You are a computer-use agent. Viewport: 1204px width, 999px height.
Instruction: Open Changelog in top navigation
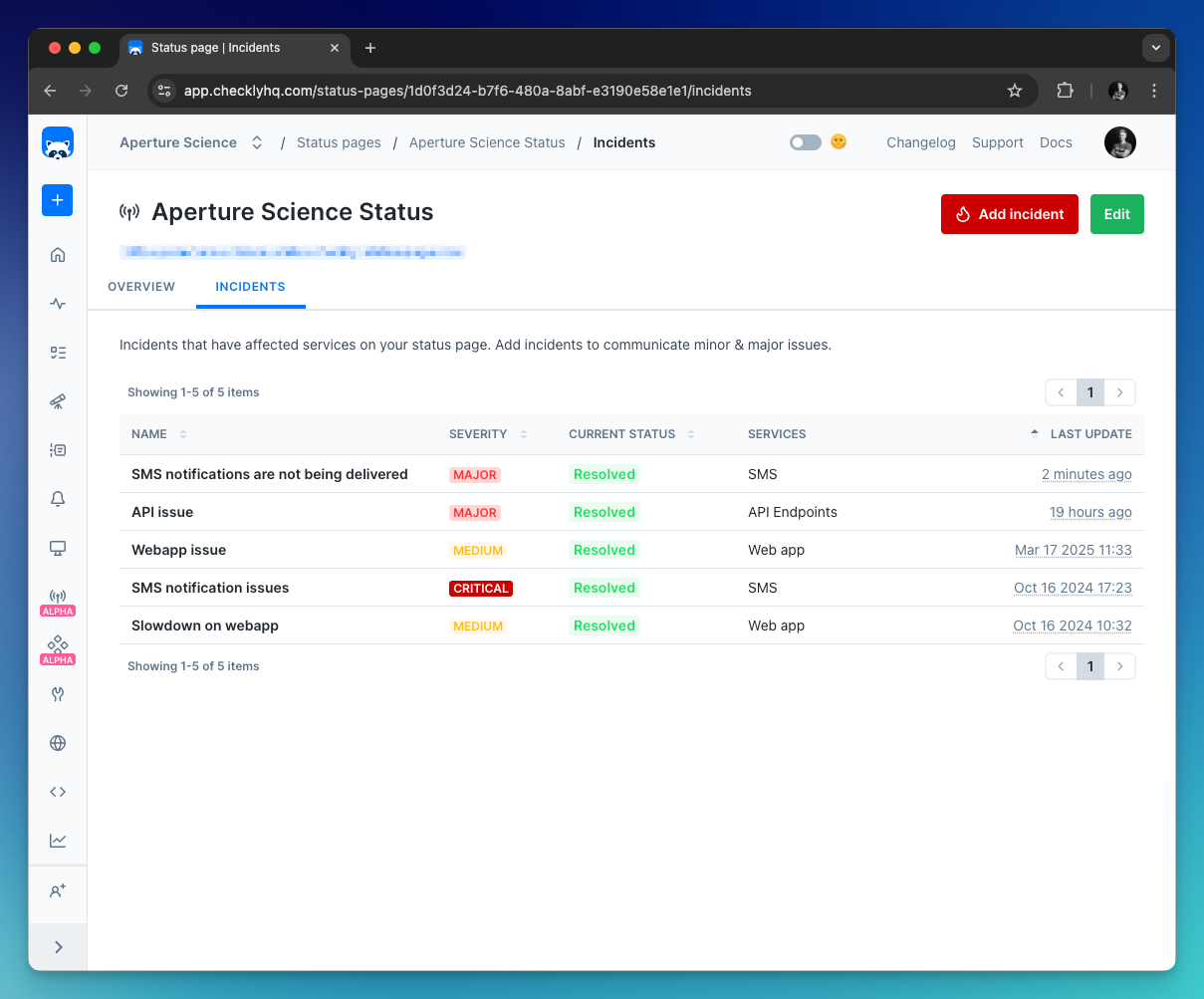pyautogui.click(x=920, y=142)
